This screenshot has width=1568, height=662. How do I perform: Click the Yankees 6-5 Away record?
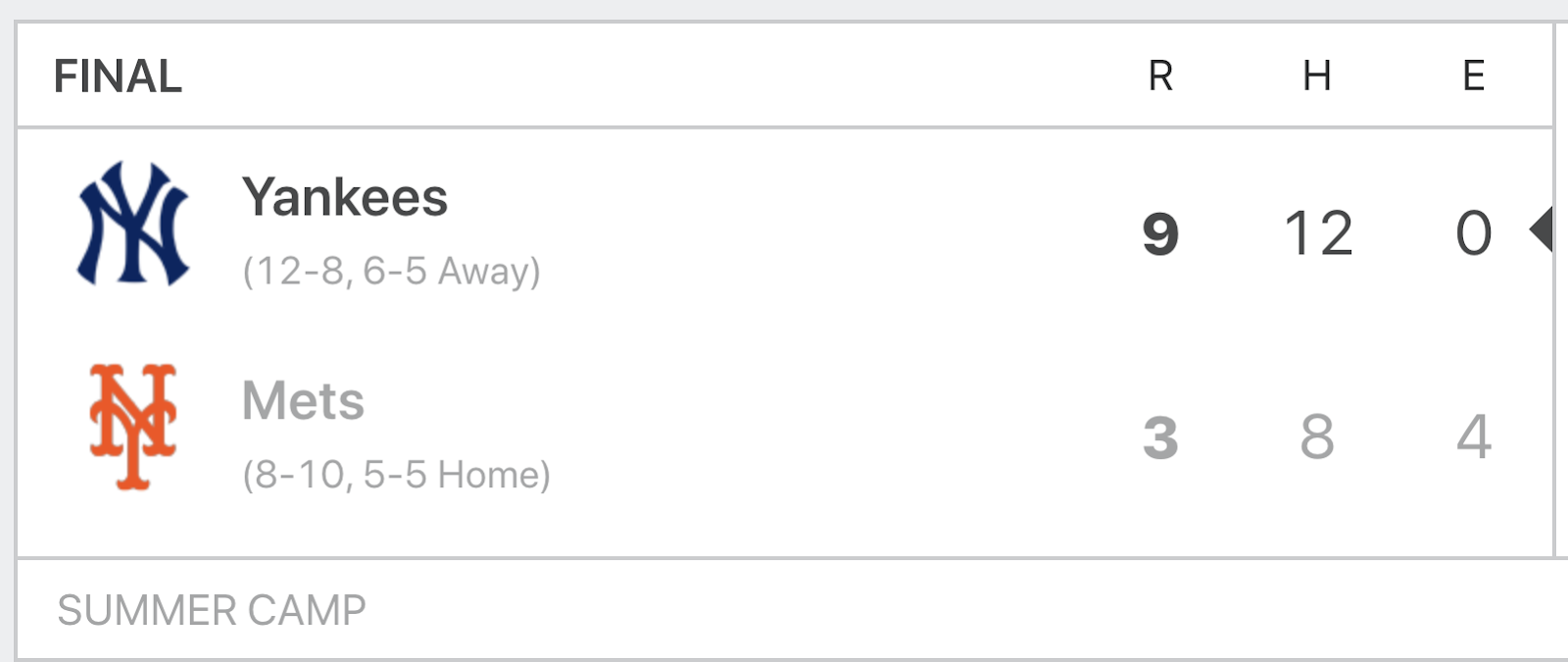(450, 271)
